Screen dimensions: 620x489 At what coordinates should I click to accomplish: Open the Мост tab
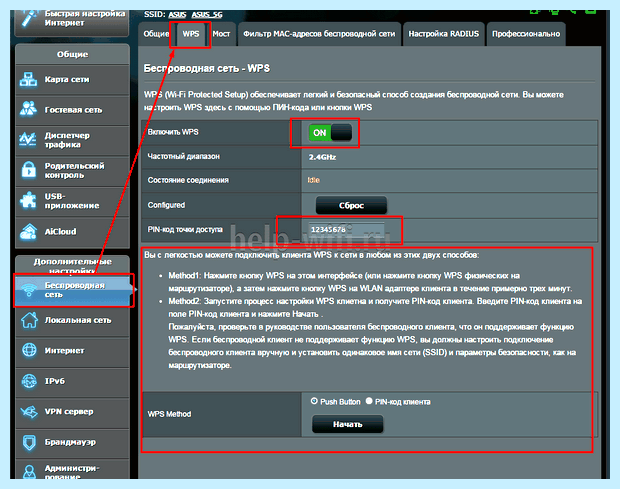(x=221, y=34)
